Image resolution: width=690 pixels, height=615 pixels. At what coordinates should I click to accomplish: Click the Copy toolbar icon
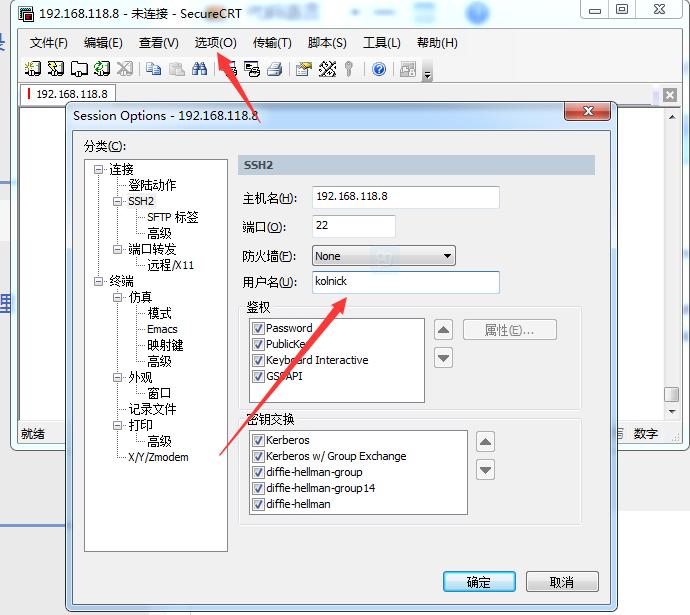coord(154,69)
